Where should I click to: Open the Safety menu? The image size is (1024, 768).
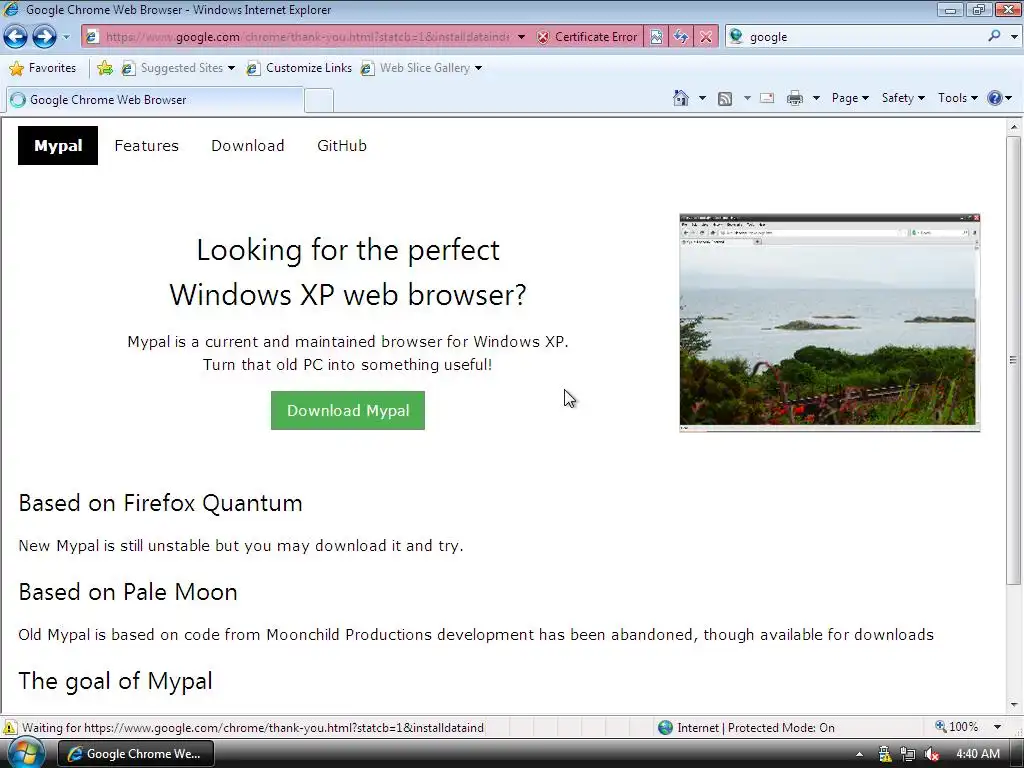tap(903, 98)
